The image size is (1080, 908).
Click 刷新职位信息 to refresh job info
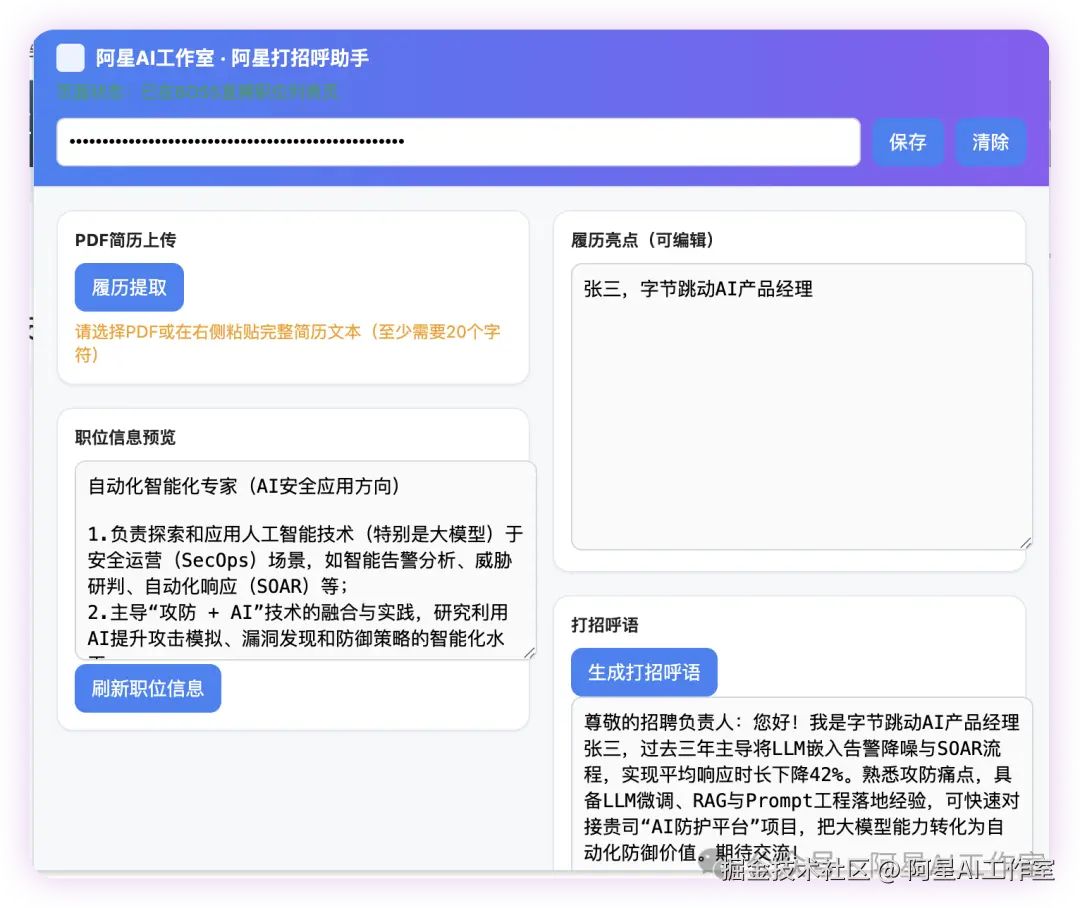point(147,688)
